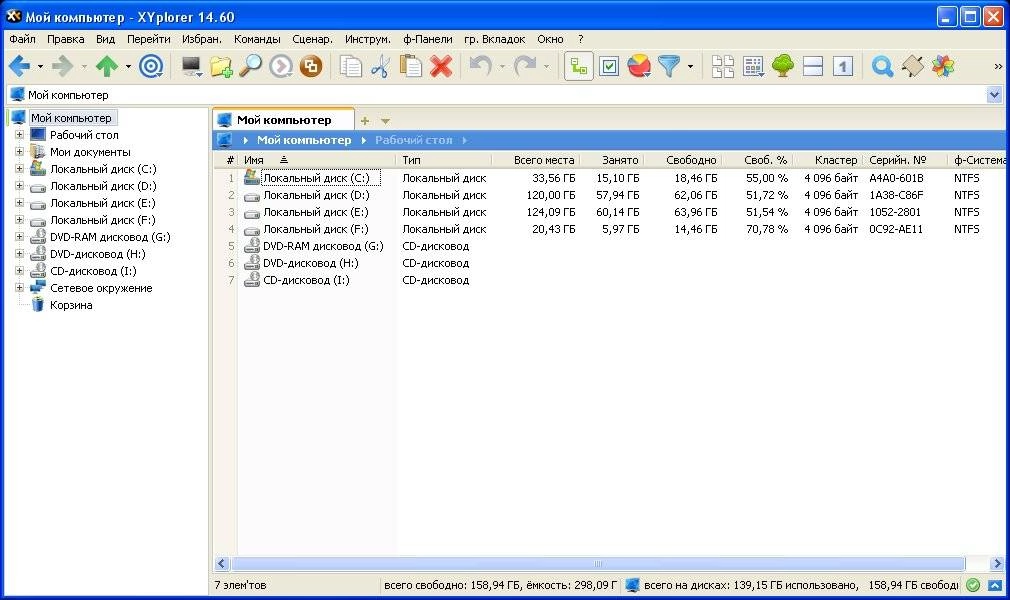The image size is (1010, 600).
Task: Click the round arrow Preview icon
Action: tap(281, 66)
